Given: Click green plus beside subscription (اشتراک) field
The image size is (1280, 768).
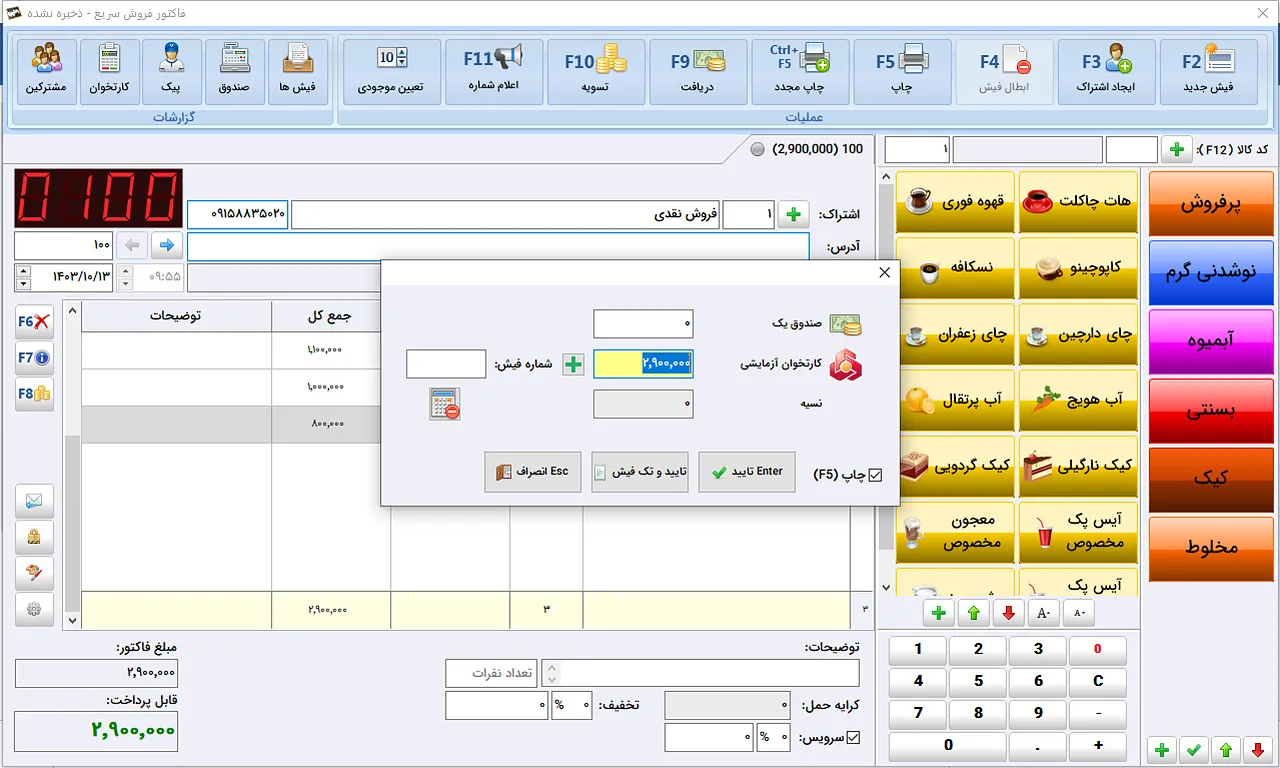Looking at the screenshot, I should [x=794, y=215].
